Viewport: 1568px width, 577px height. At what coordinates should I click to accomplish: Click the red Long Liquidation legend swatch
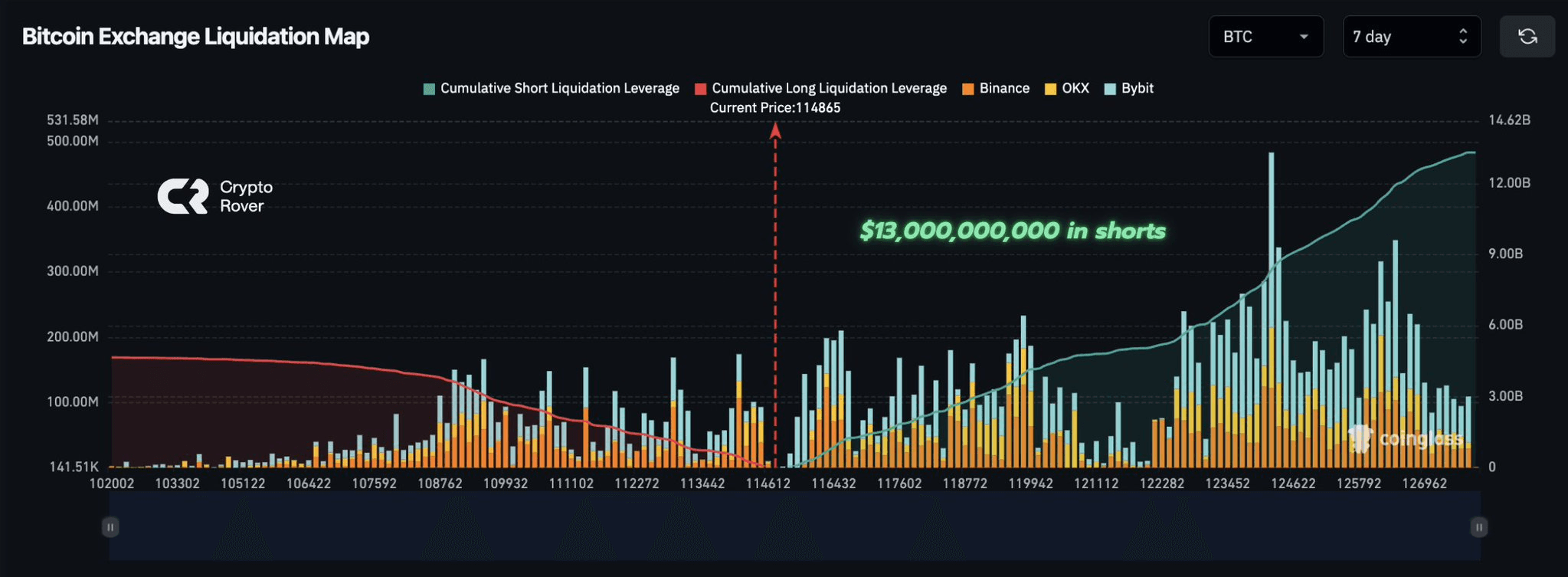point(700,89)
